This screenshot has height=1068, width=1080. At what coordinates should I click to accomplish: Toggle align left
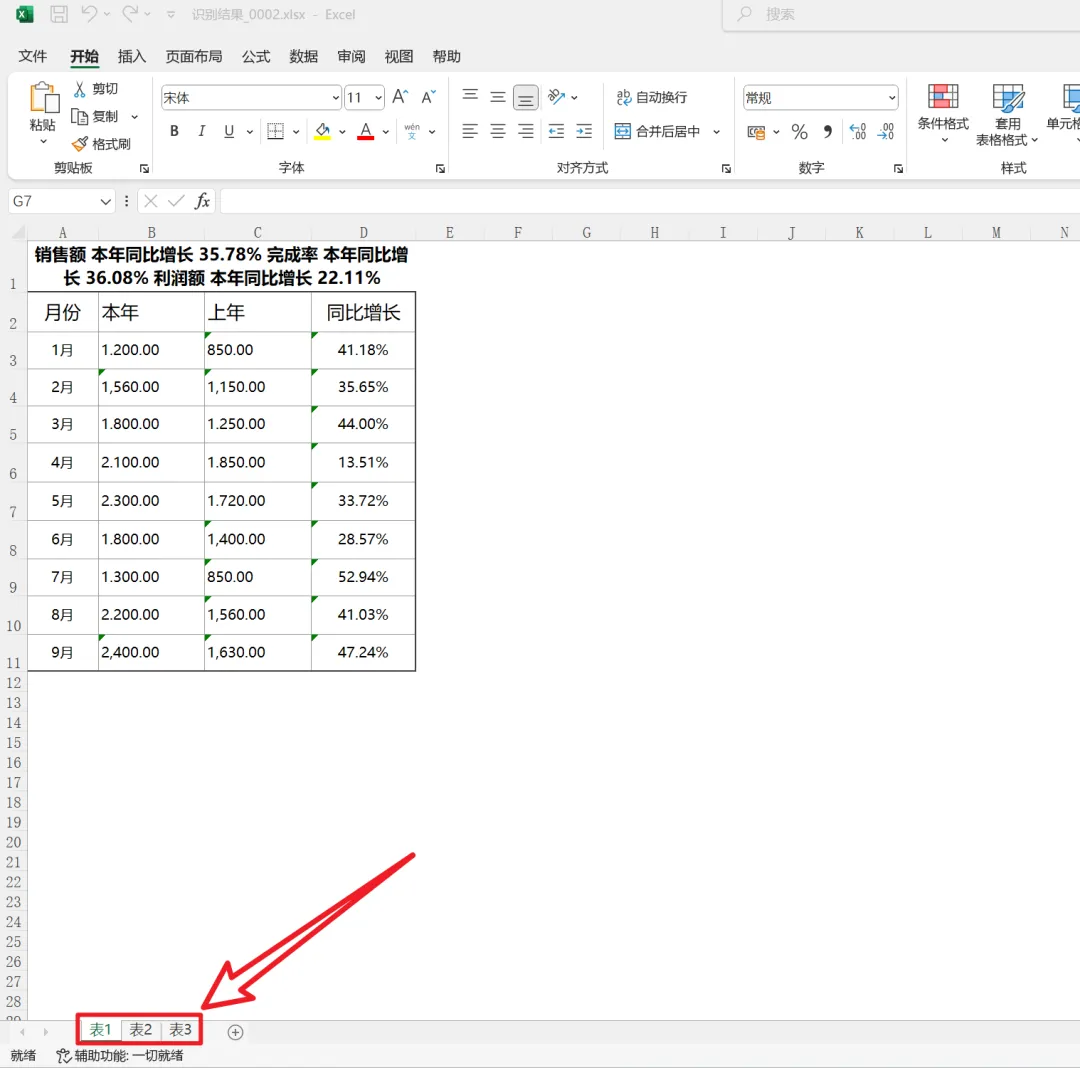tap(470, 131)
